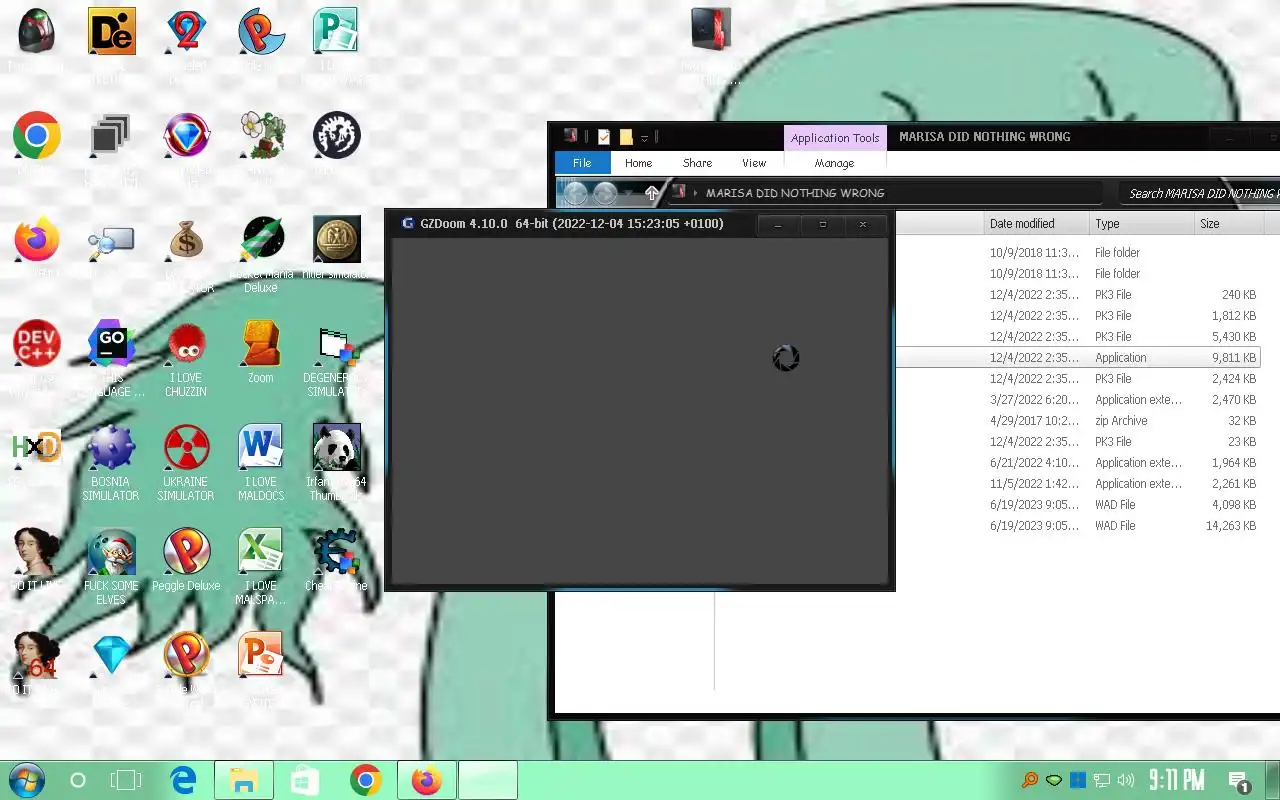Image resolution: width=1280 pixels, height=800 pixels.
Task: Open the Manage ribbon tab
Action: point(834,163)
